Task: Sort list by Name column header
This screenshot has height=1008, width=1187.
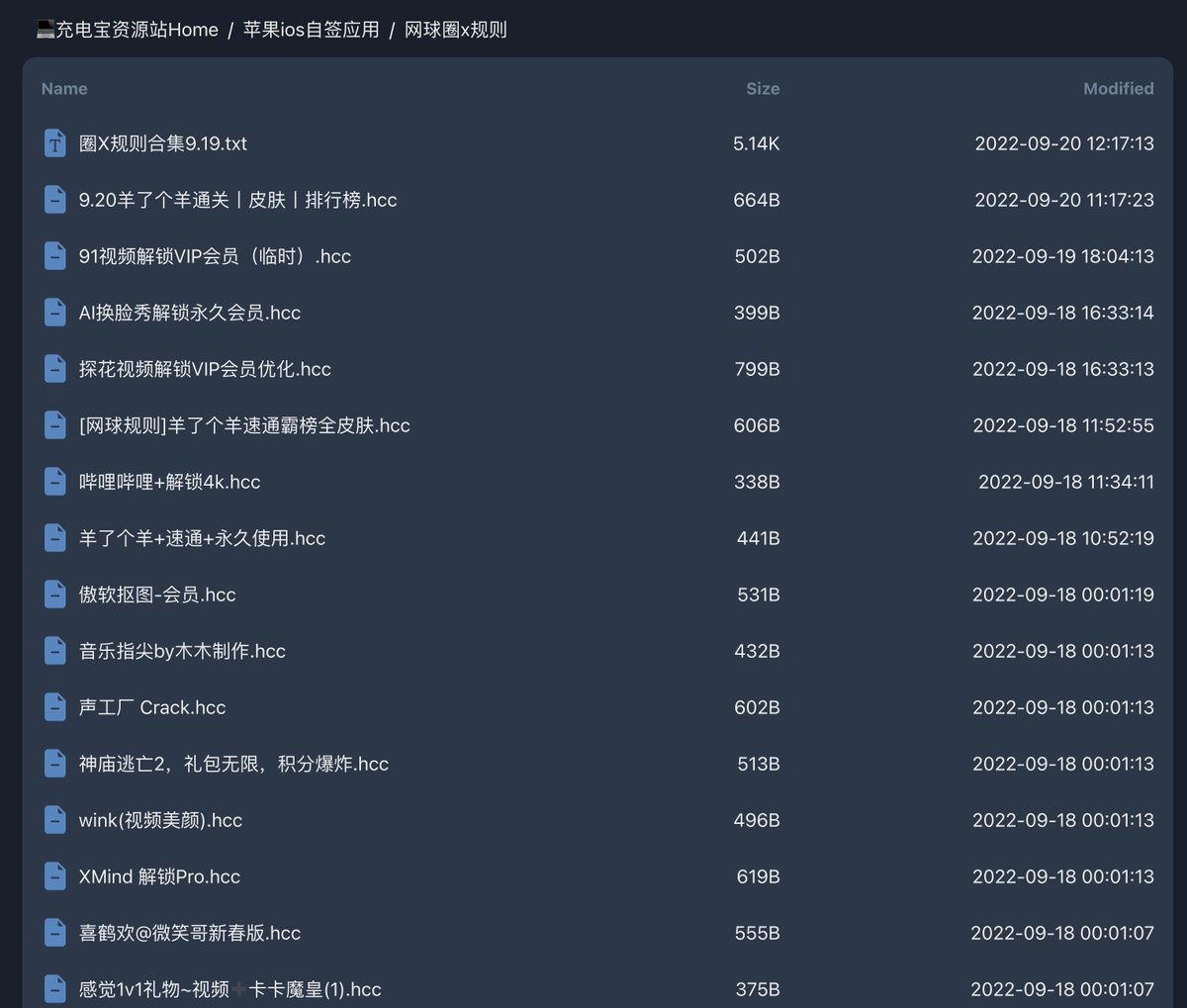Action: (x=64, y=89)
